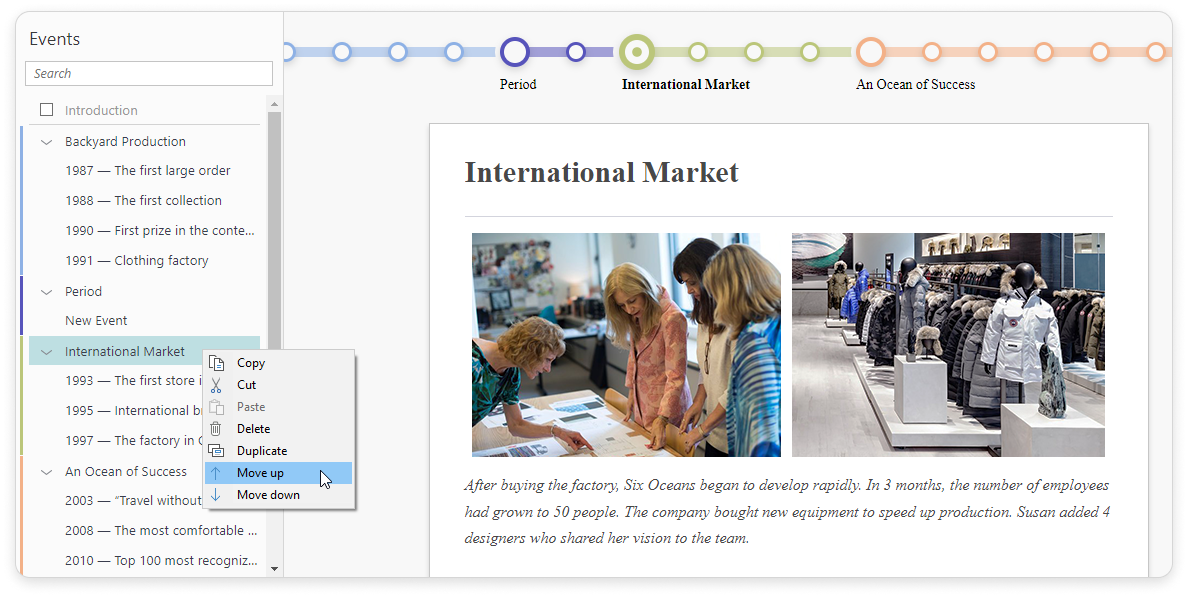1188x597 pixels.
Task: Click the Search events input field
Action: [x=148, y=73]
